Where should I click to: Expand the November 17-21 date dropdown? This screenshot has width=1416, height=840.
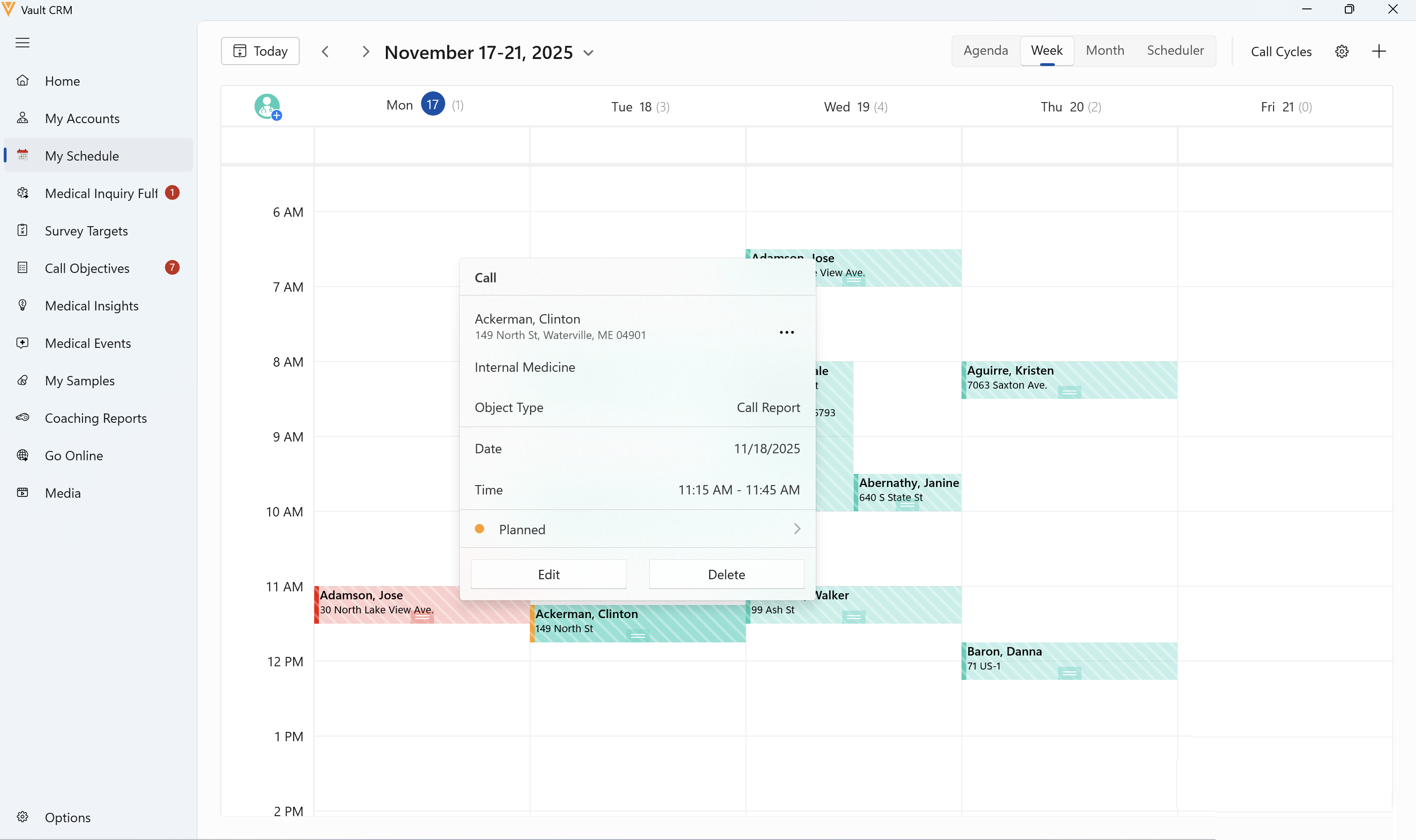coord(589,52)
